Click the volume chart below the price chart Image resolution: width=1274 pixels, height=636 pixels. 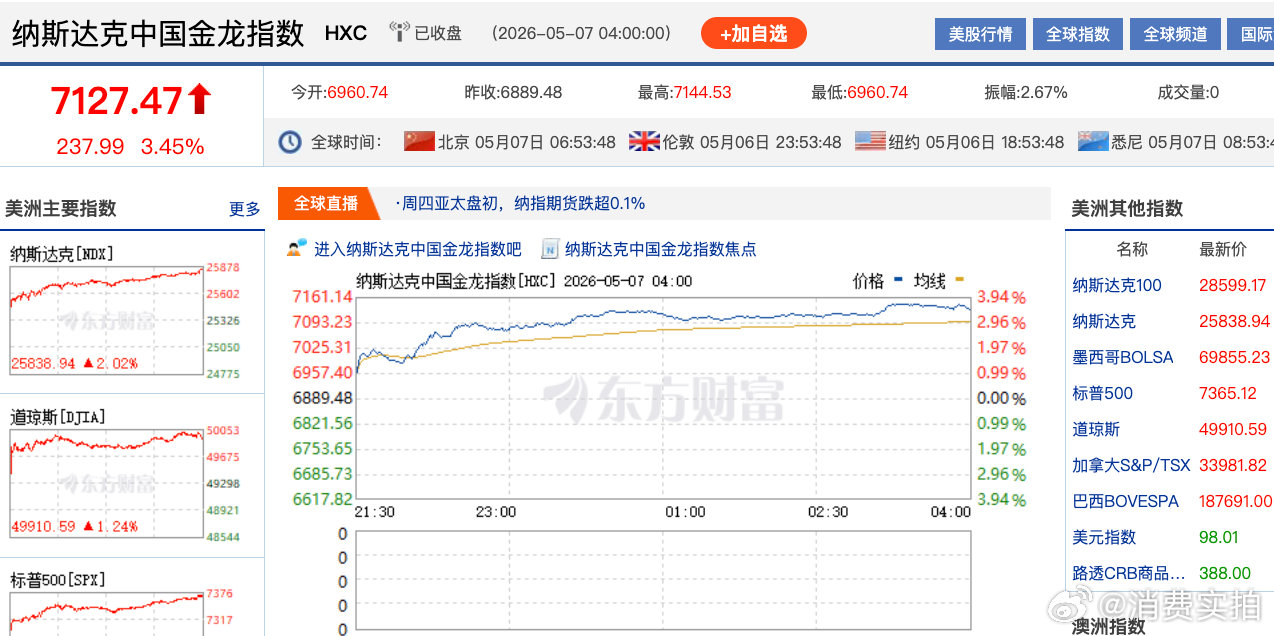[x=663, y=582]
